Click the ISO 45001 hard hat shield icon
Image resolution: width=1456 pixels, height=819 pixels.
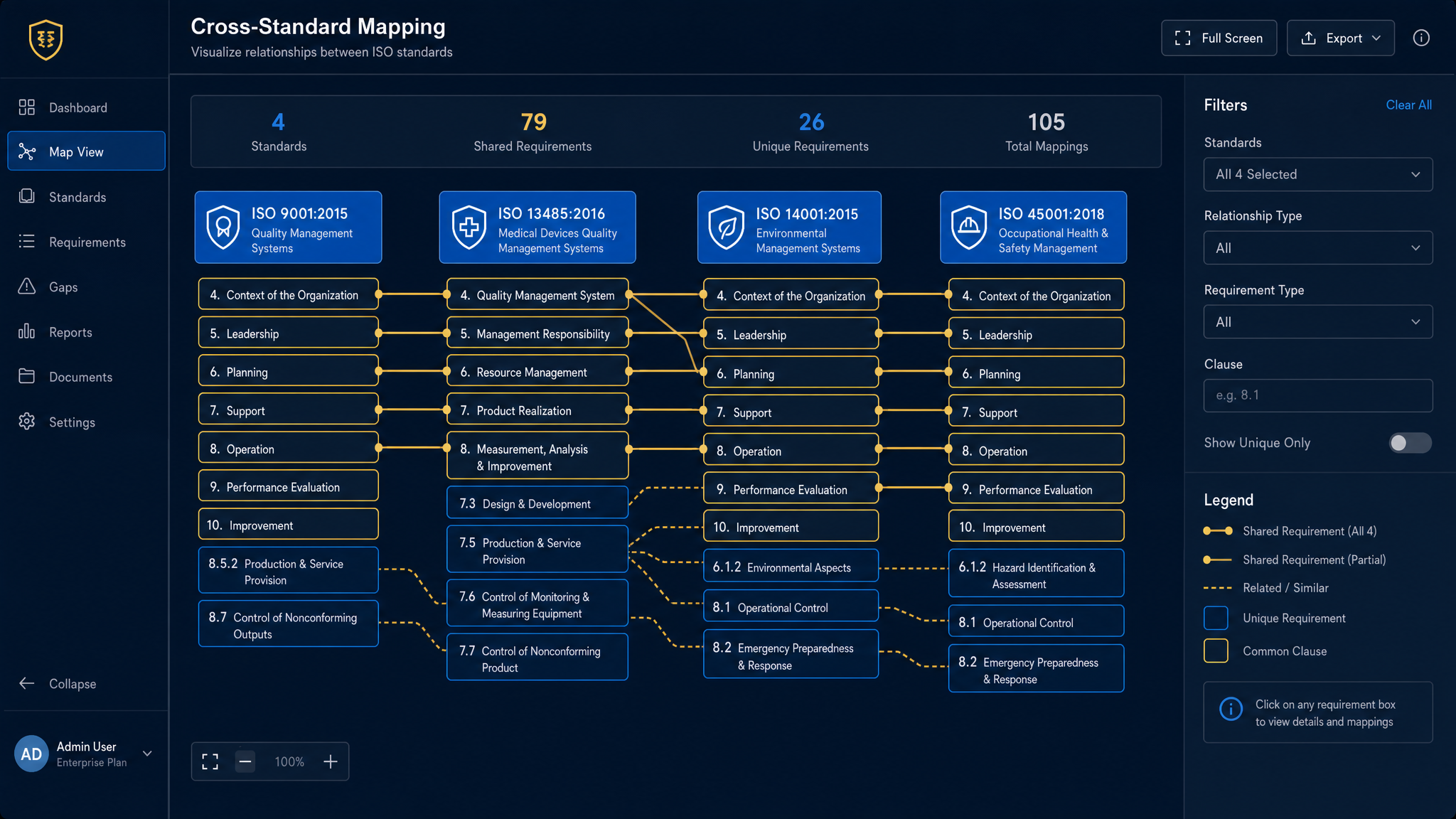point(969,227)
